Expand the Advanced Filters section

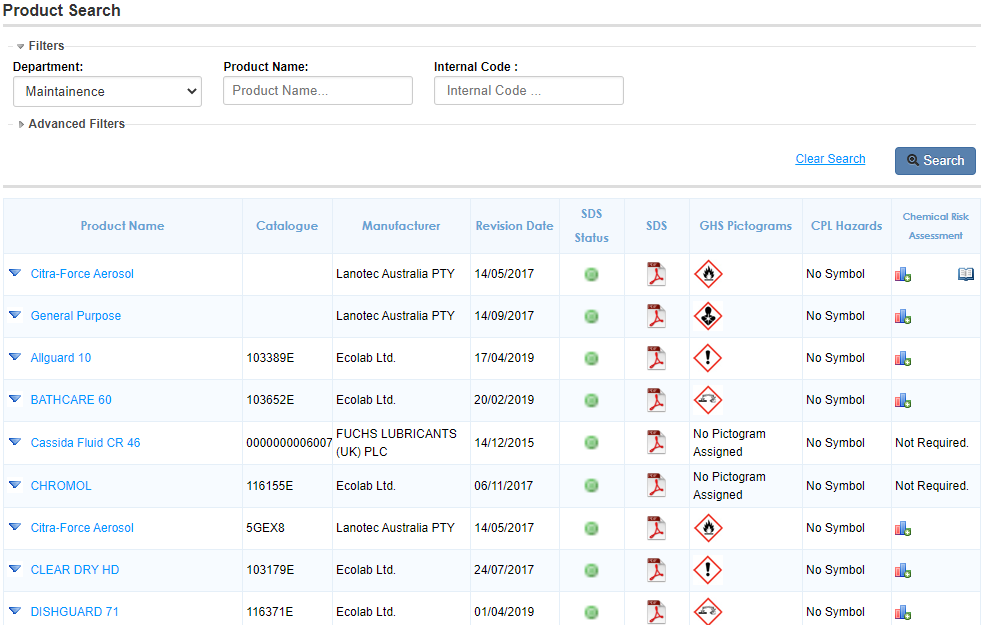[x=76, y=124]
